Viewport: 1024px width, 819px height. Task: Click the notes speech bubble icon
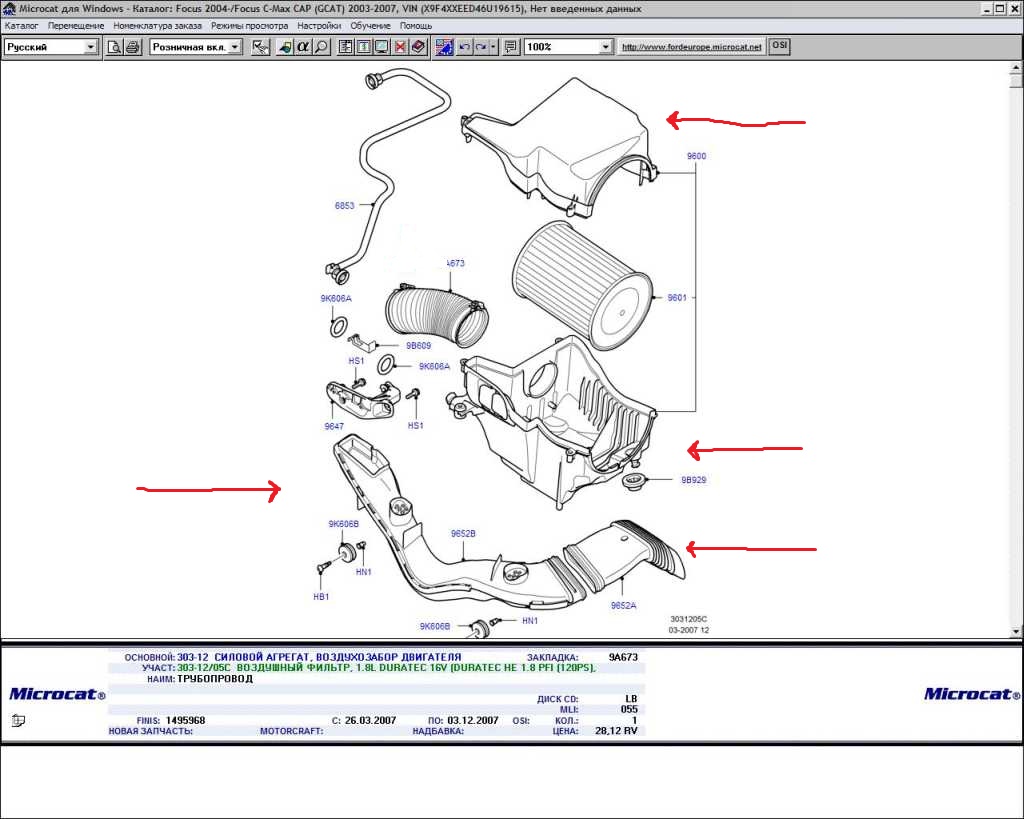point(511,47)
